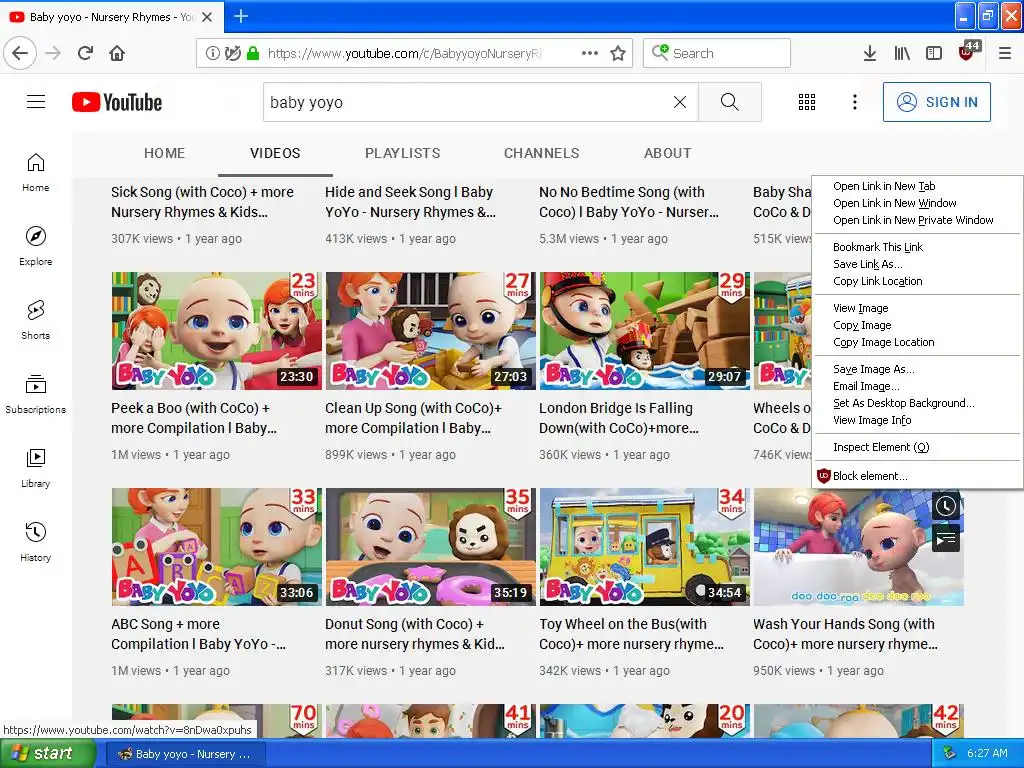This screenshot has width=1024, height=768.
Task: Toggle Firefox sidebar icon
Action: tap(934, 53)
